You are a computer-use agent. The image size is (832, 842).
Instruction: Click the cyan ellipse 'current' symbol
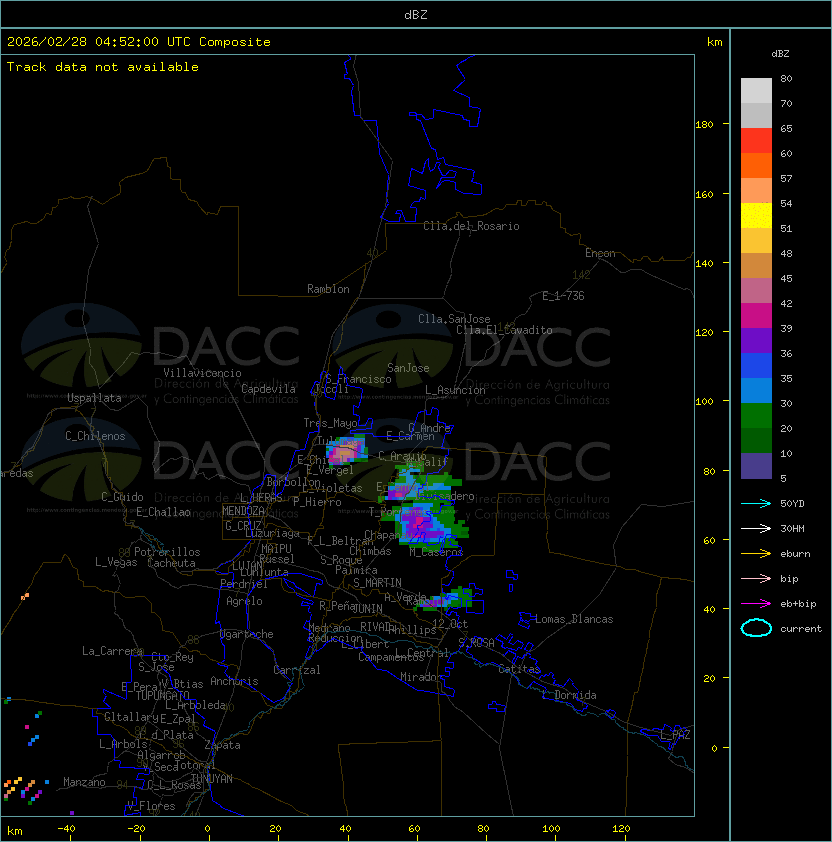click(756, 628)
